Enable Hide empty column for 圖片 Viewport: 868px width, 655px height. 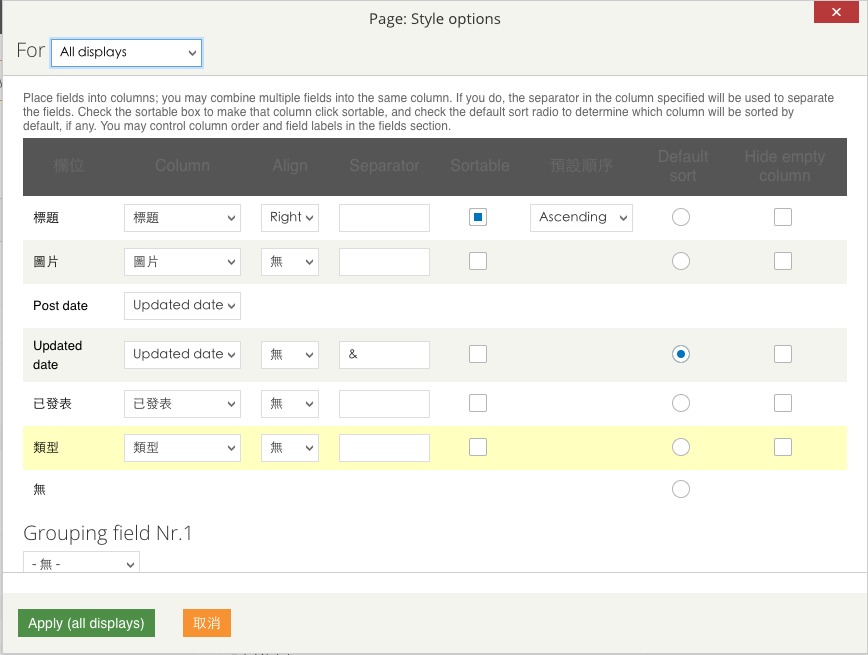783,261
